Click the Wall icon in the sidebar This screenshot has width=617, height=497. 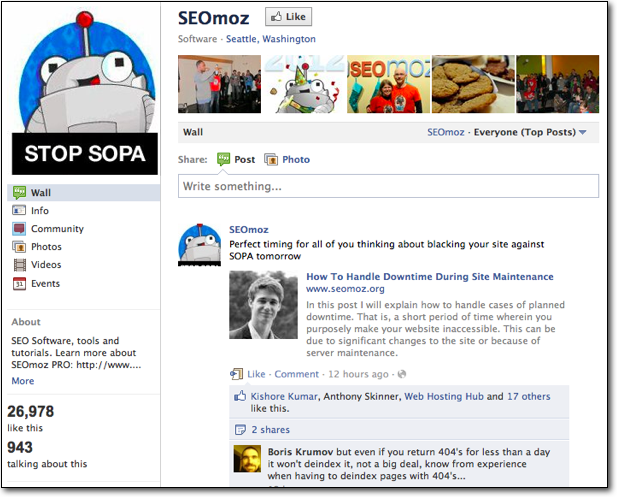point(19,192)
